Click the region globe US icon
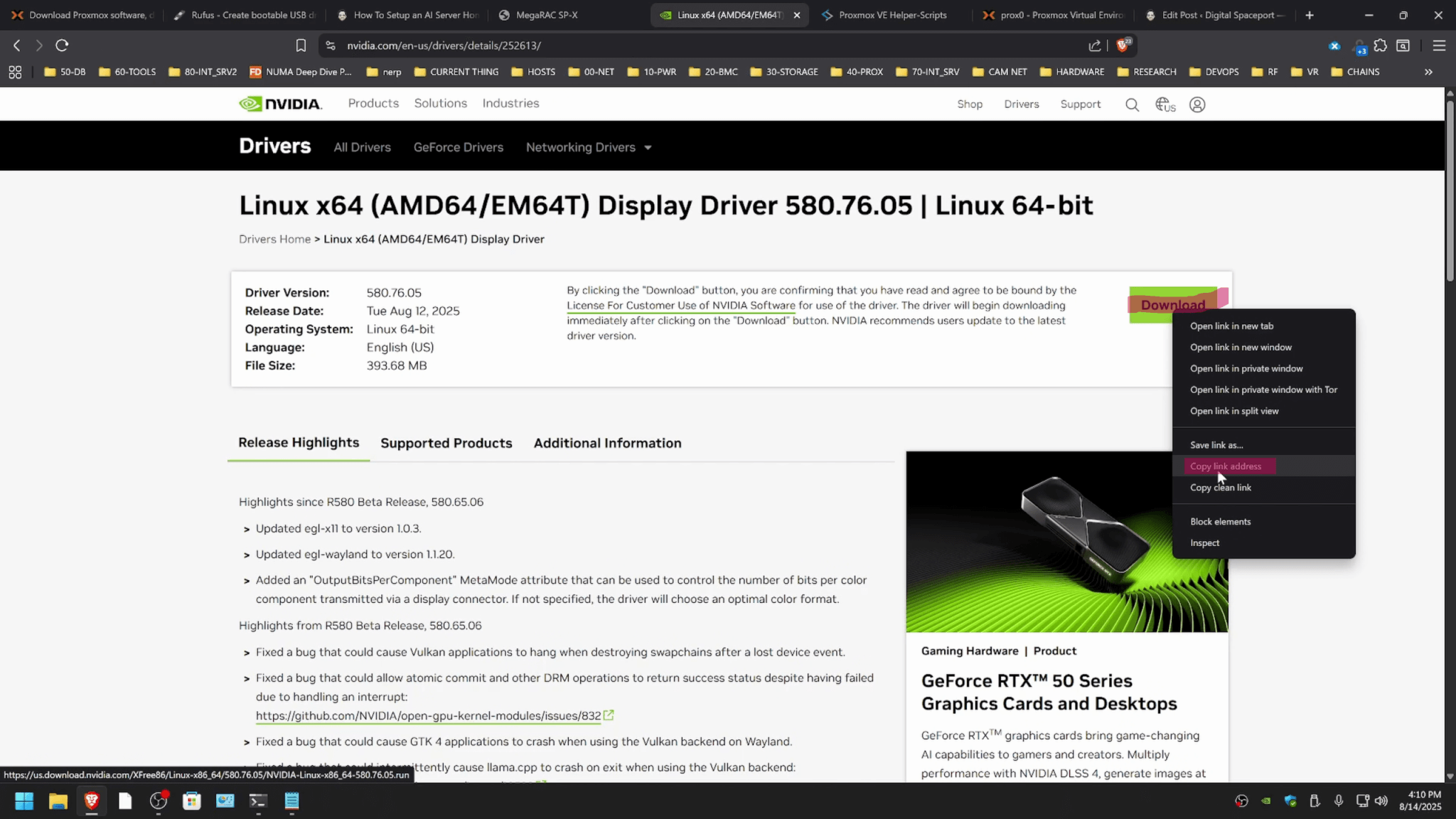The height and width of the screenshot is (819, 1456). [1165, 105]
